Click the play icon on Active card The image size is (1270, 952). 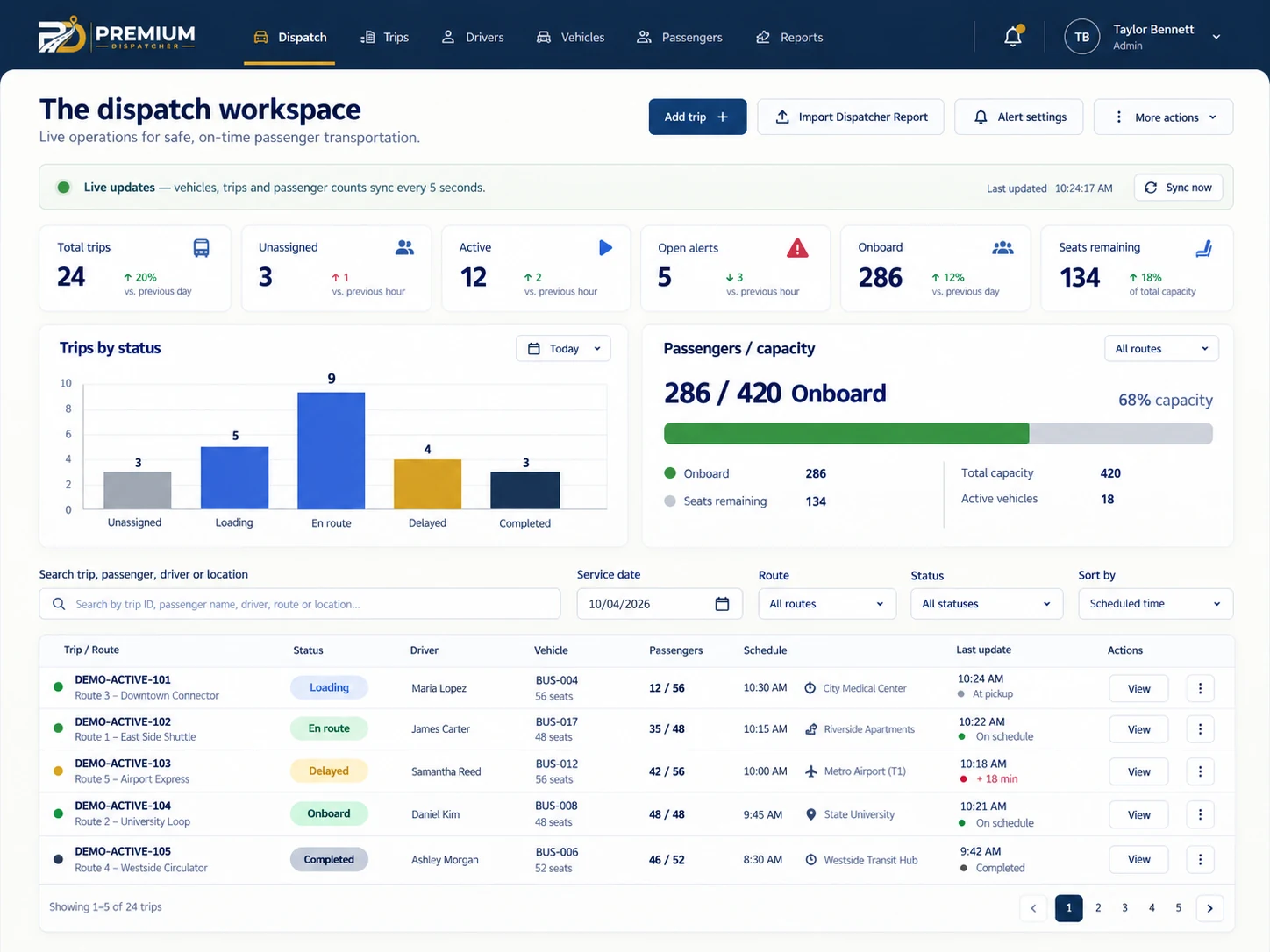[605, 247]
